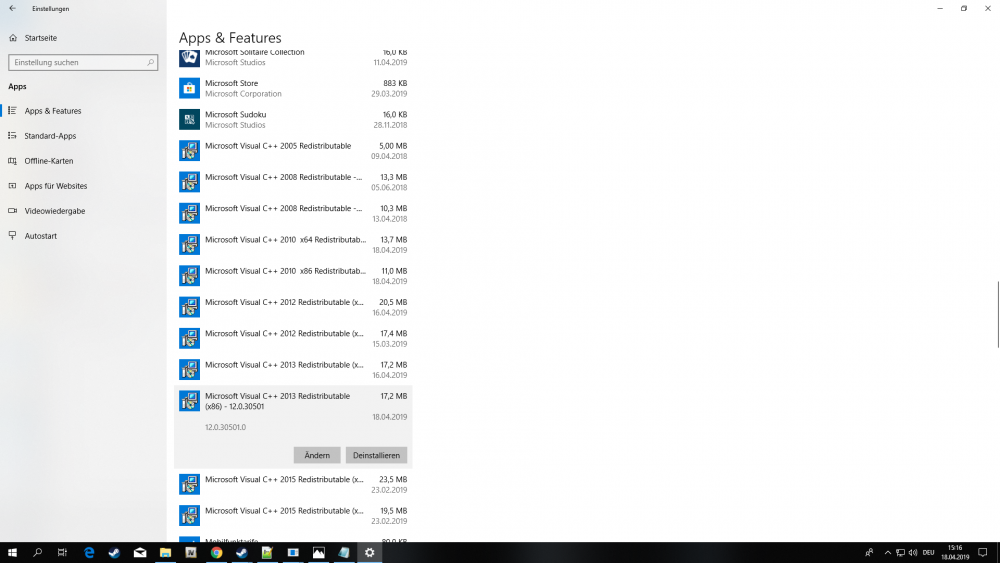Select Visual C++ 2010 x64 Redistributable text
Viewport: 1000px width, 563px height.
[286, 240]
